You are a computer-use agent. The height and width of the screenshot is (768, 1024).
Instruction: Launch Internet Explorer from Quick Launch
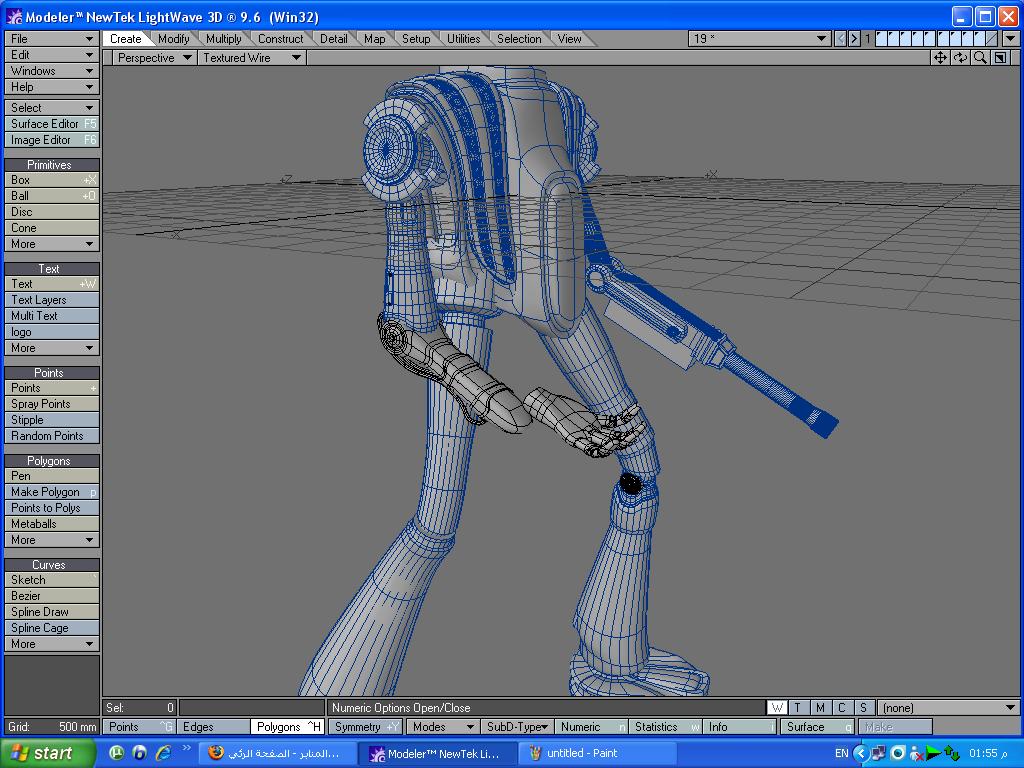pos(163,753)
